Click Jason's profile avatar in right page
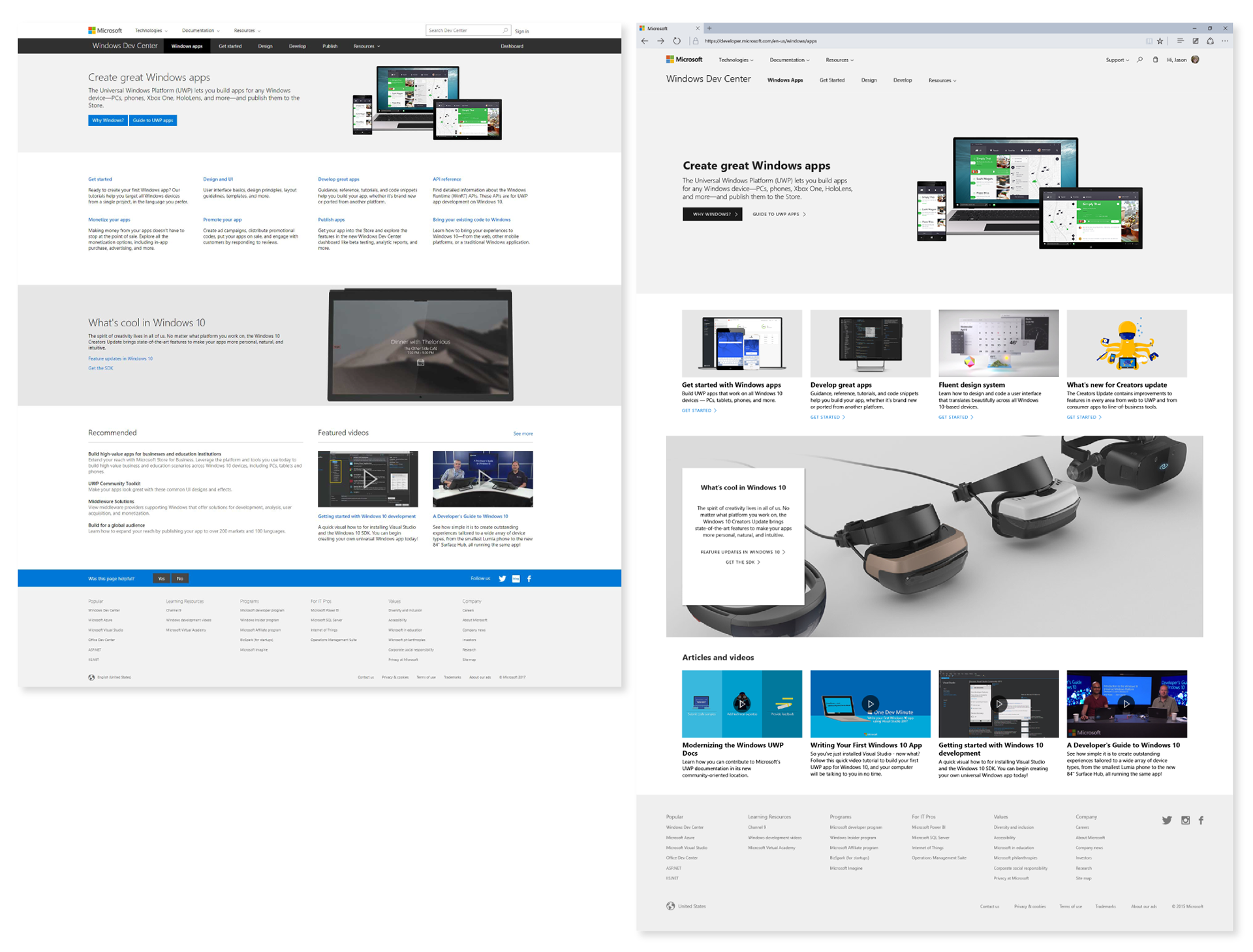1253x952 pixels. coord(1195,60)
